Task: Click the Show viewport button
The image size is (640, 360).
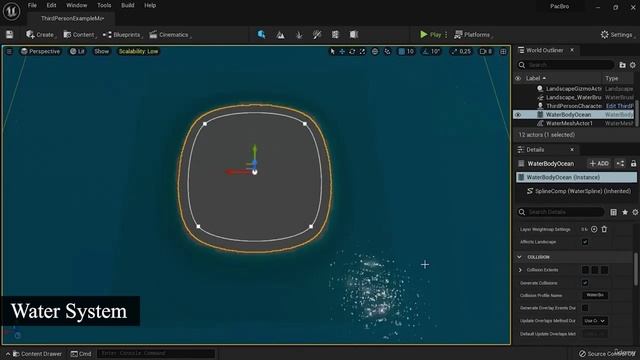Action: (x=102, y=51)
